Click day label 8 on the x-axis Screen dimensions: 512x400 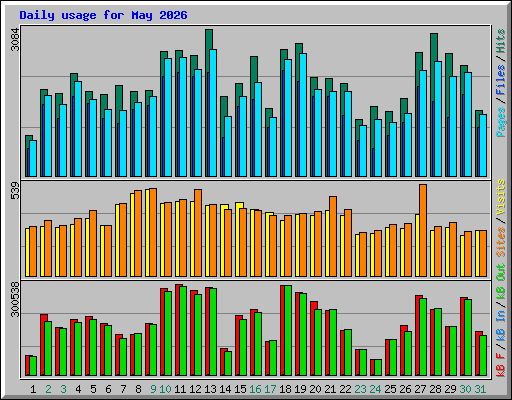pos(138,389)
